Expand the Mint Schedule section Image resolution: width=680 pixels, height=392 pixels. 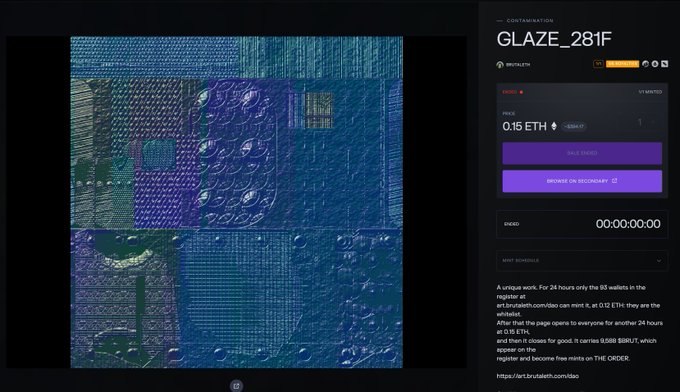coord(582,261)
